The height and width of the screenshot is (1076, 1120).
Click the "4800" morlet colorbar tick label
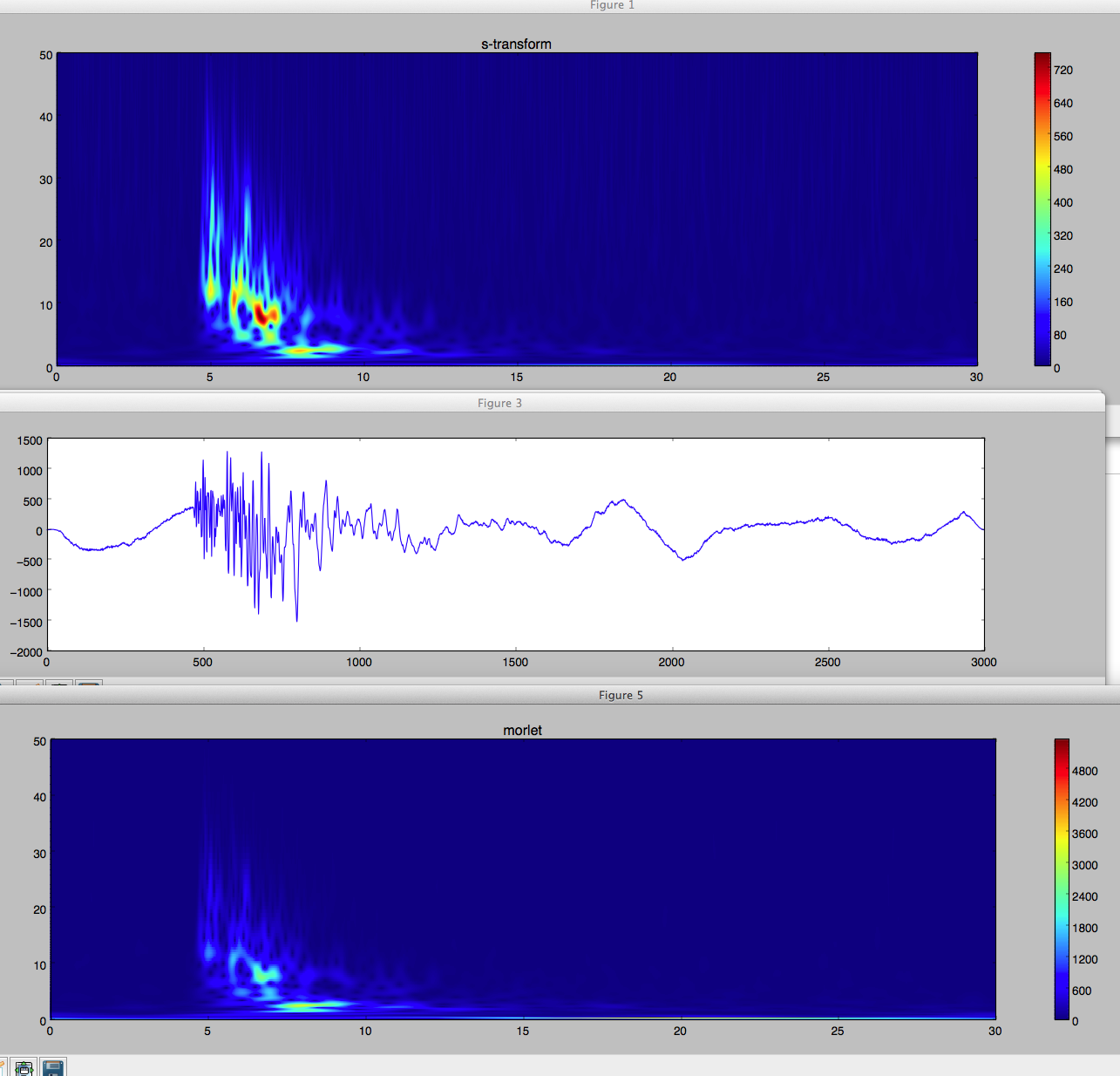coord(1085,771)
